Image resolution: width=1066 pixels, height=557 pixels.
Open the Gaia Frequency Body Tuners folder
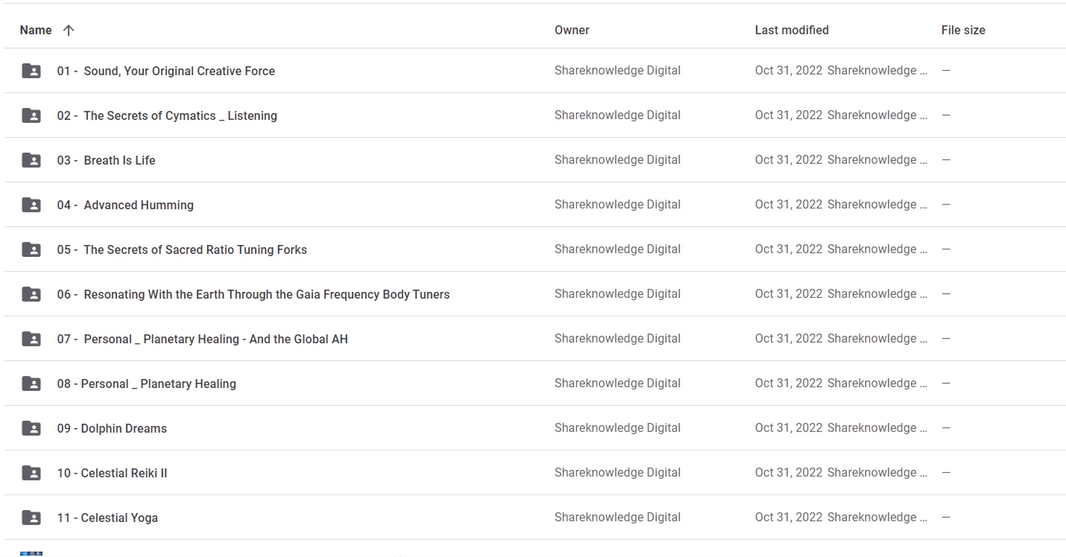[253, 294]
